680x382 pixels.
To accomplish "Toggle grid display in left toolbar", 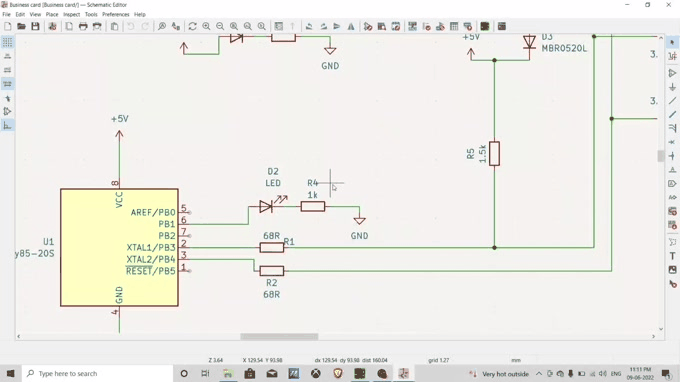I will [7, 42].
